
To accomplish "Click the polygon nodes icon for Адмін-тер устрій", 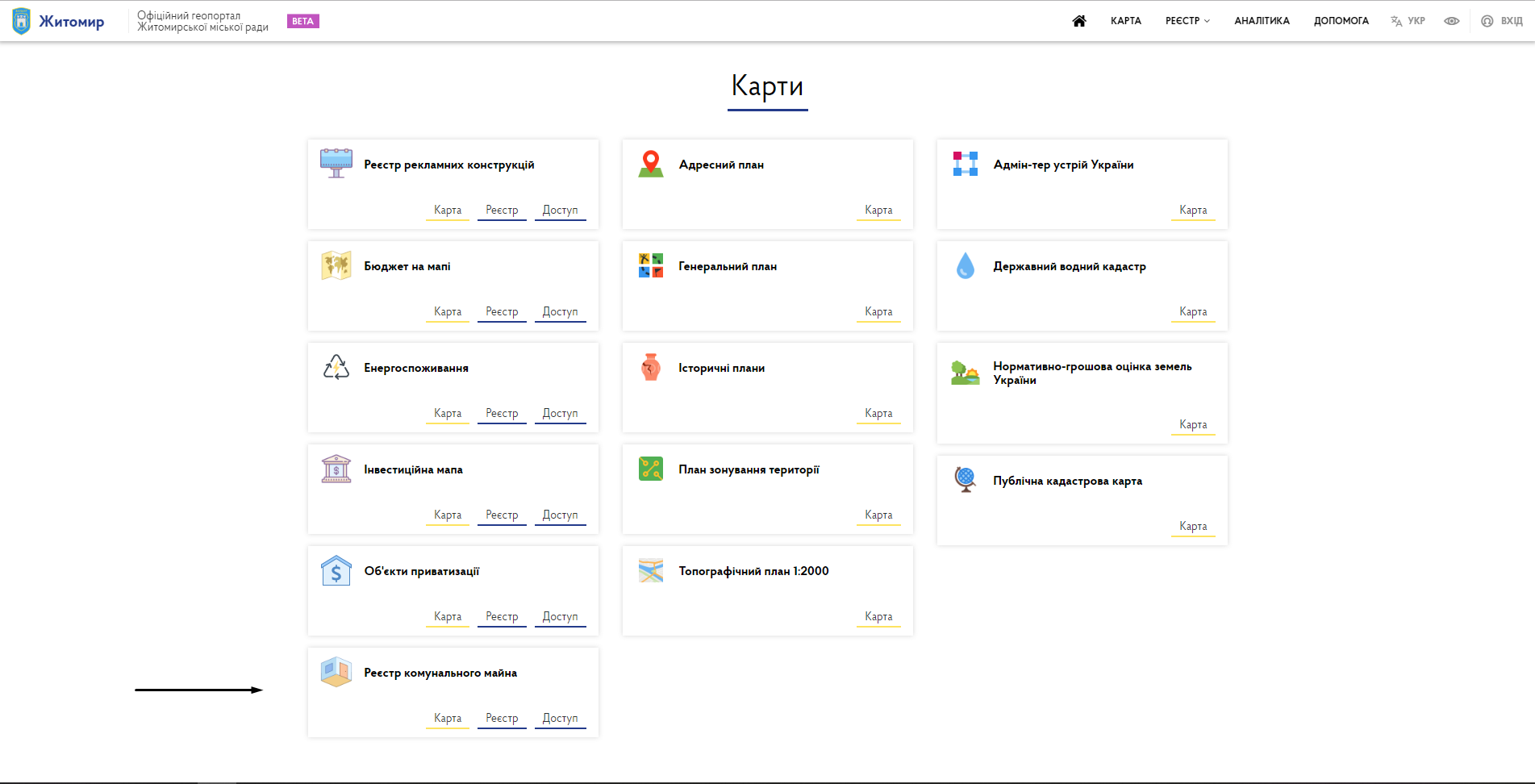I will (x=966, y=164).
